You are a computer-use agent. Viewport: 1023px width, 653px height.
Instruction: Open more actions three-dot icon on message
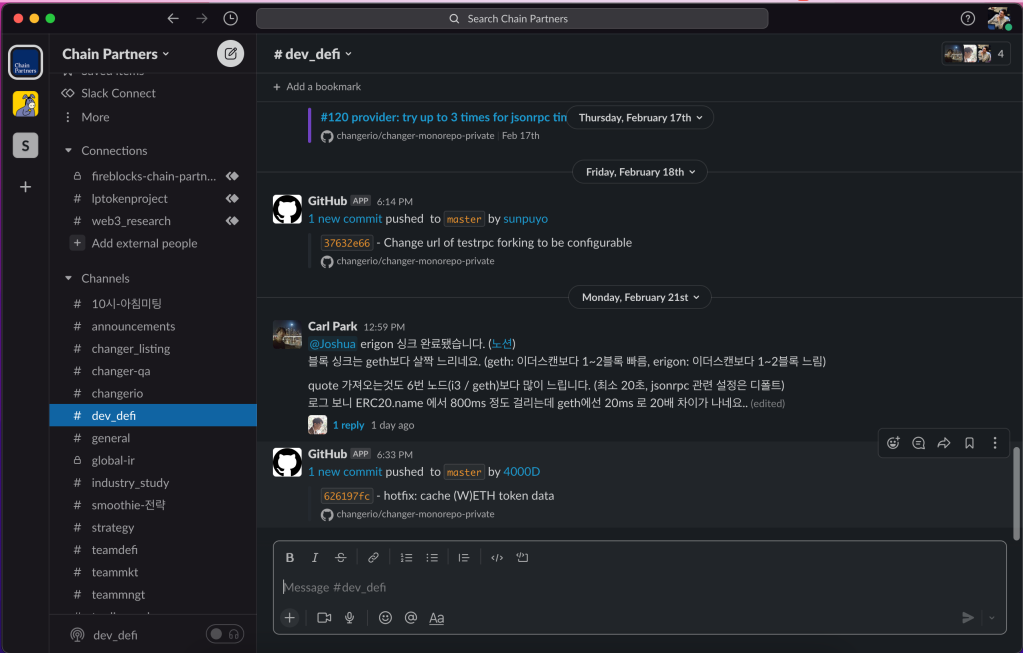995,443
